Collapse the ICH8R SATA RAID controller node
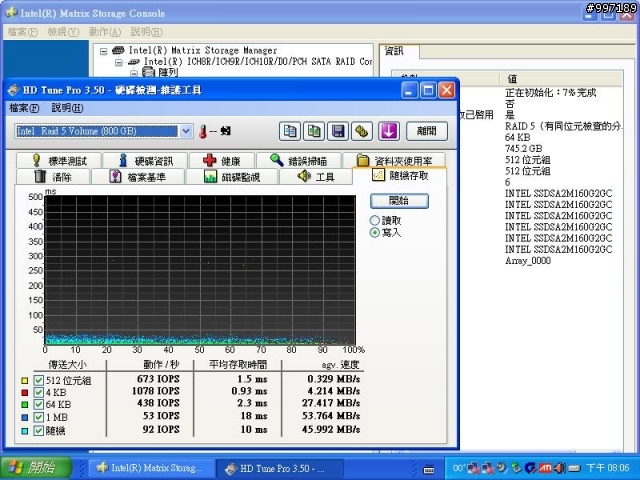 (x=119, y=62)
